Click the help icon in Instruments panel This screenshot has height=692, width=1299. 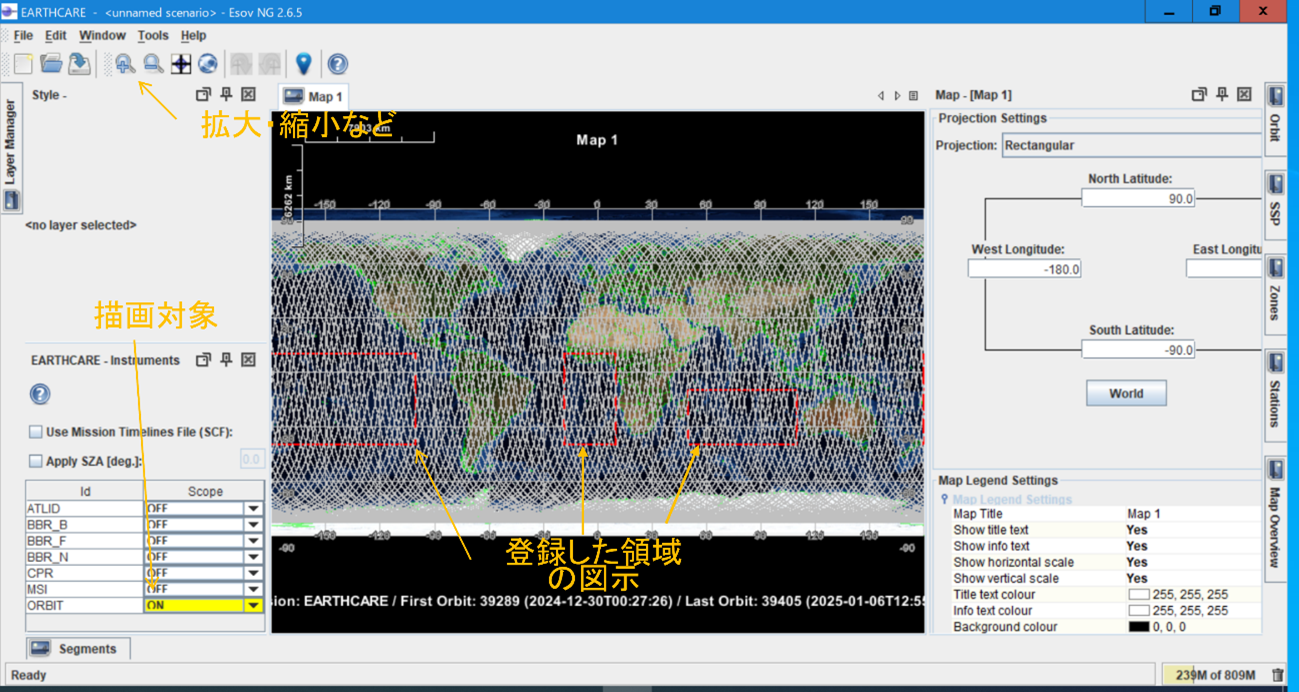(40, 394)
